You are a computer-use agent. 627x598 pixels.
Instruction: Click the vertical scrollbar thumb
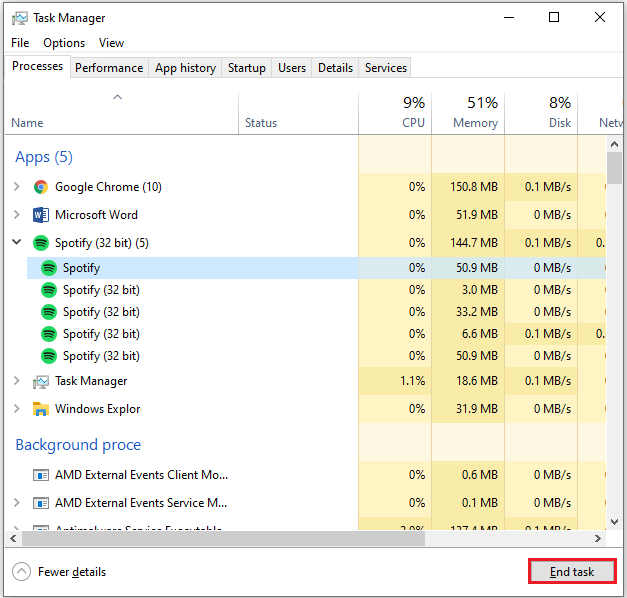click(x=615, y=168)
